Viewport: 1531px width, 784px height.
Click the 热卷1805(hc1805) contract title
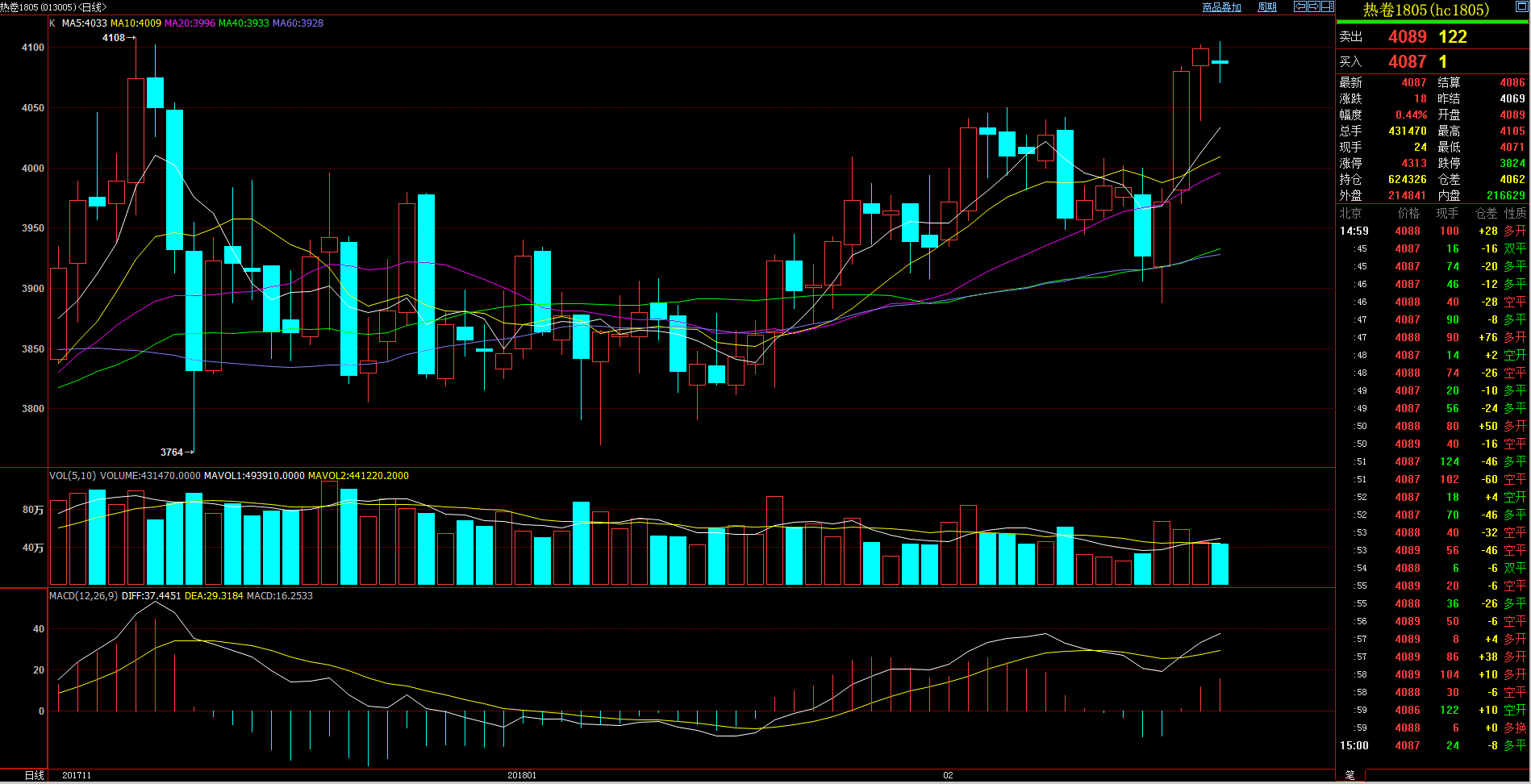[1425, 10]
